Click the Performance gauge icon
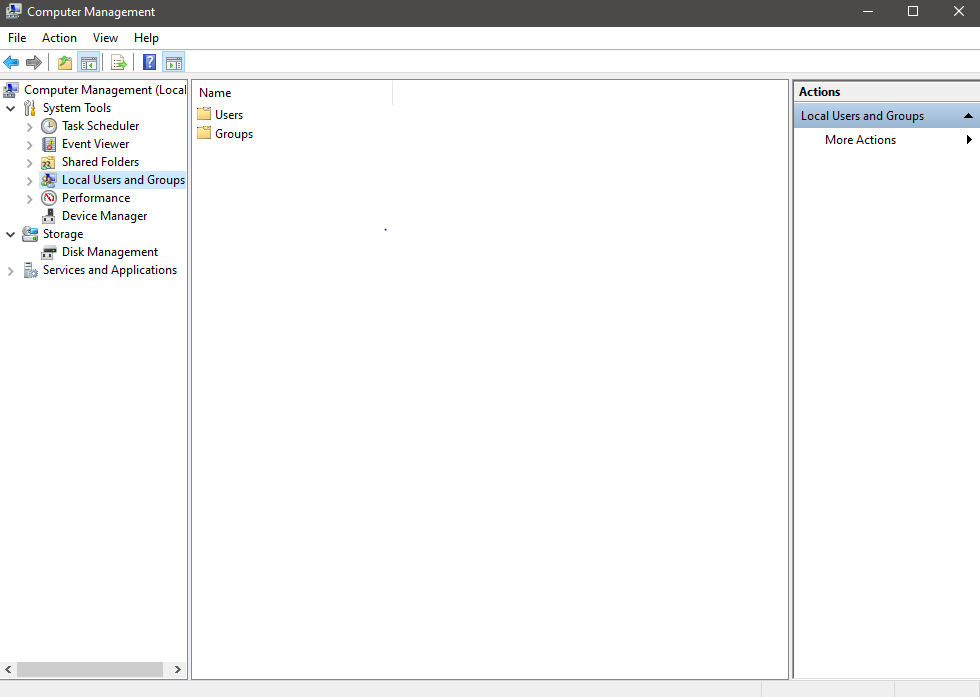Viewport: 980px width, 697px height. (x=49, y=198)
